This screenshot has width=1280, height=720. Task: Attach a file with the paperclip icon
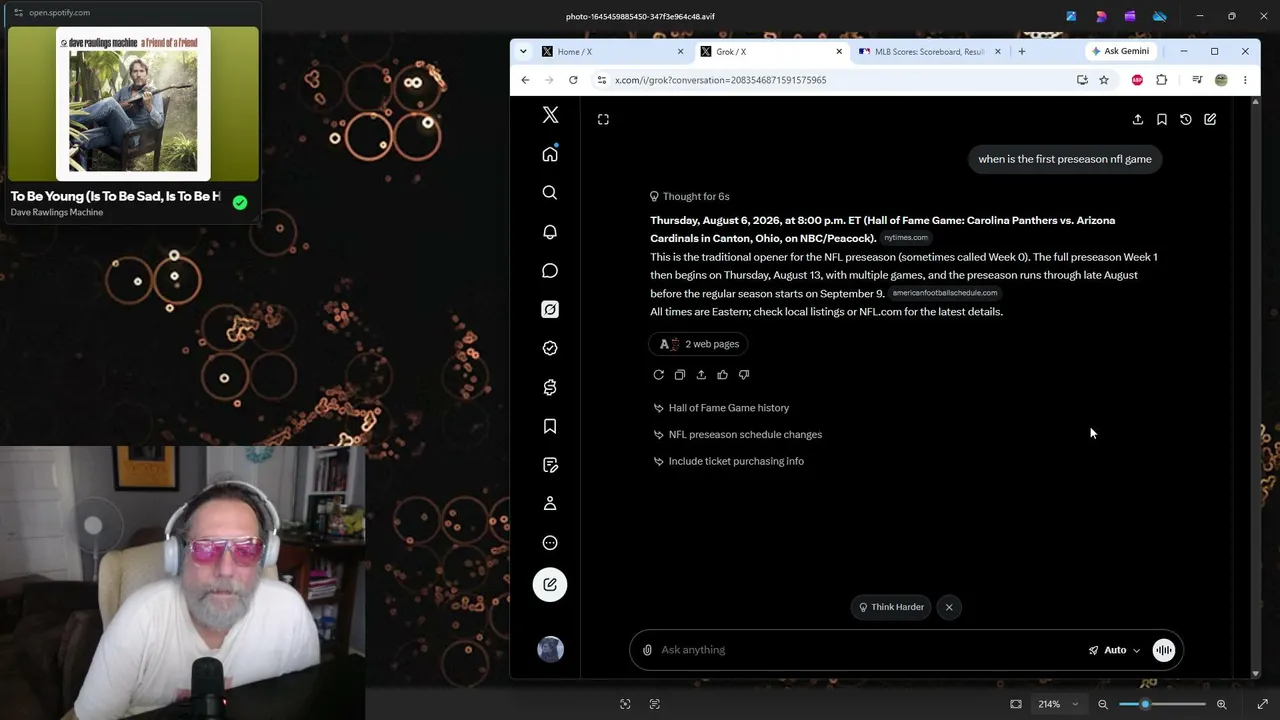647,650
